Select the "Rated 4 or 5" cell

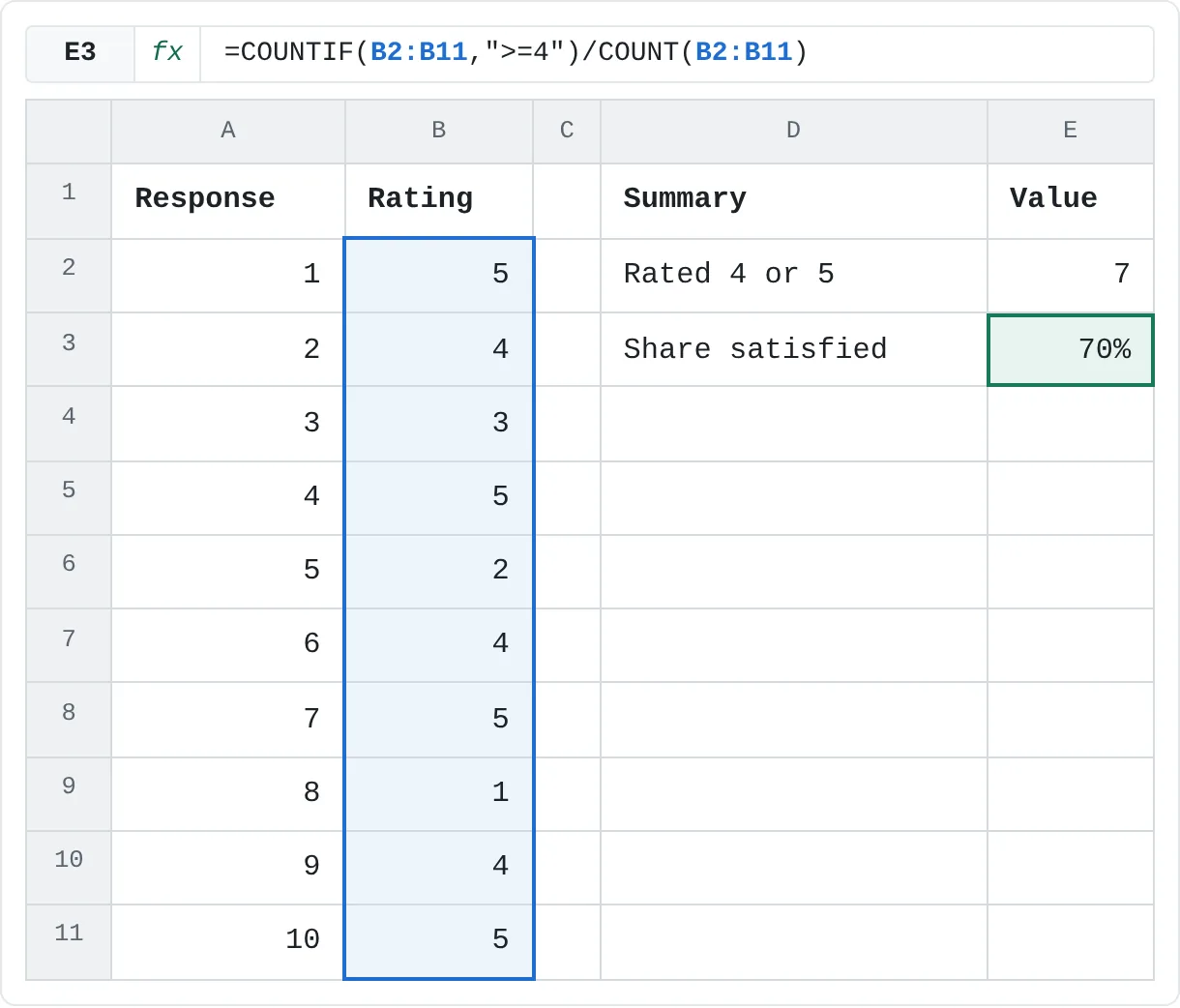pyautogui.click(x=793, y=276)
